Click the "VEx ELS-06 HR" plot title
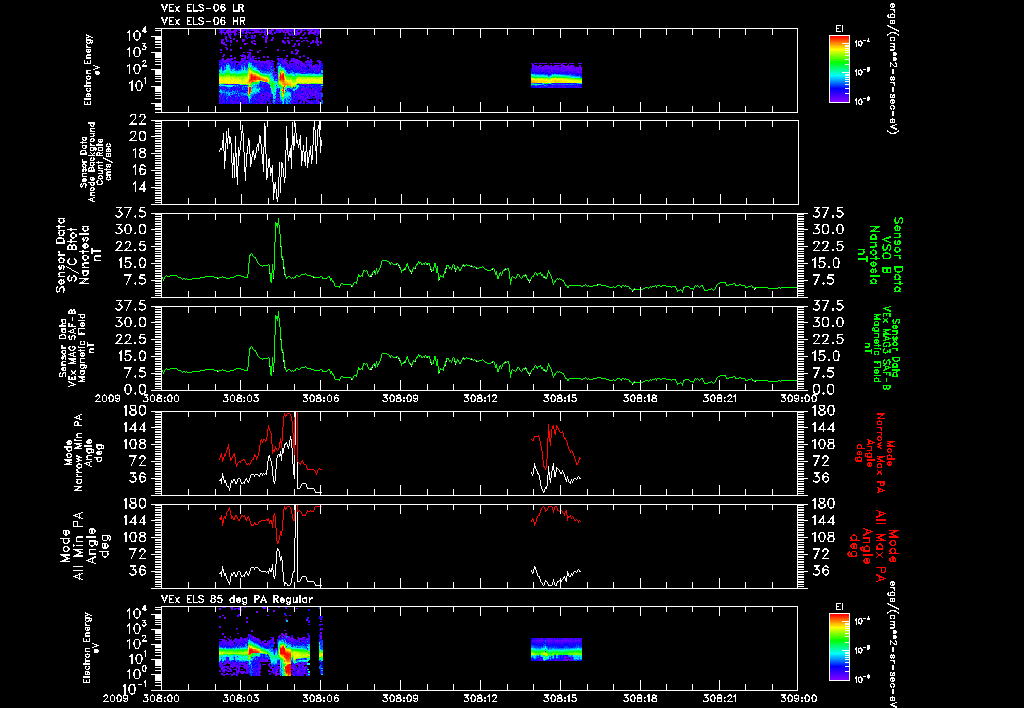This screenshot has width=1024, height=708. (203, 22)
